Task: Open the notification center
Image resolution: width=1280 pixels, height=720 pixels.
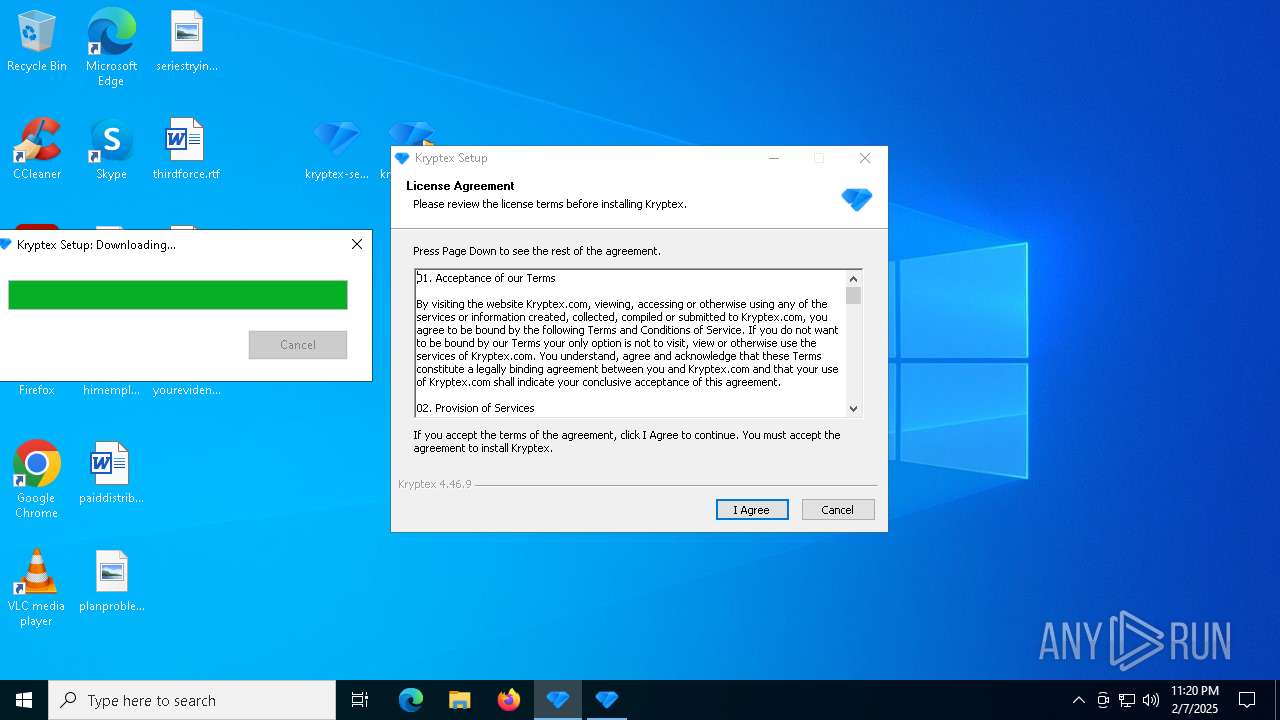Action: tap(1247, 700)
